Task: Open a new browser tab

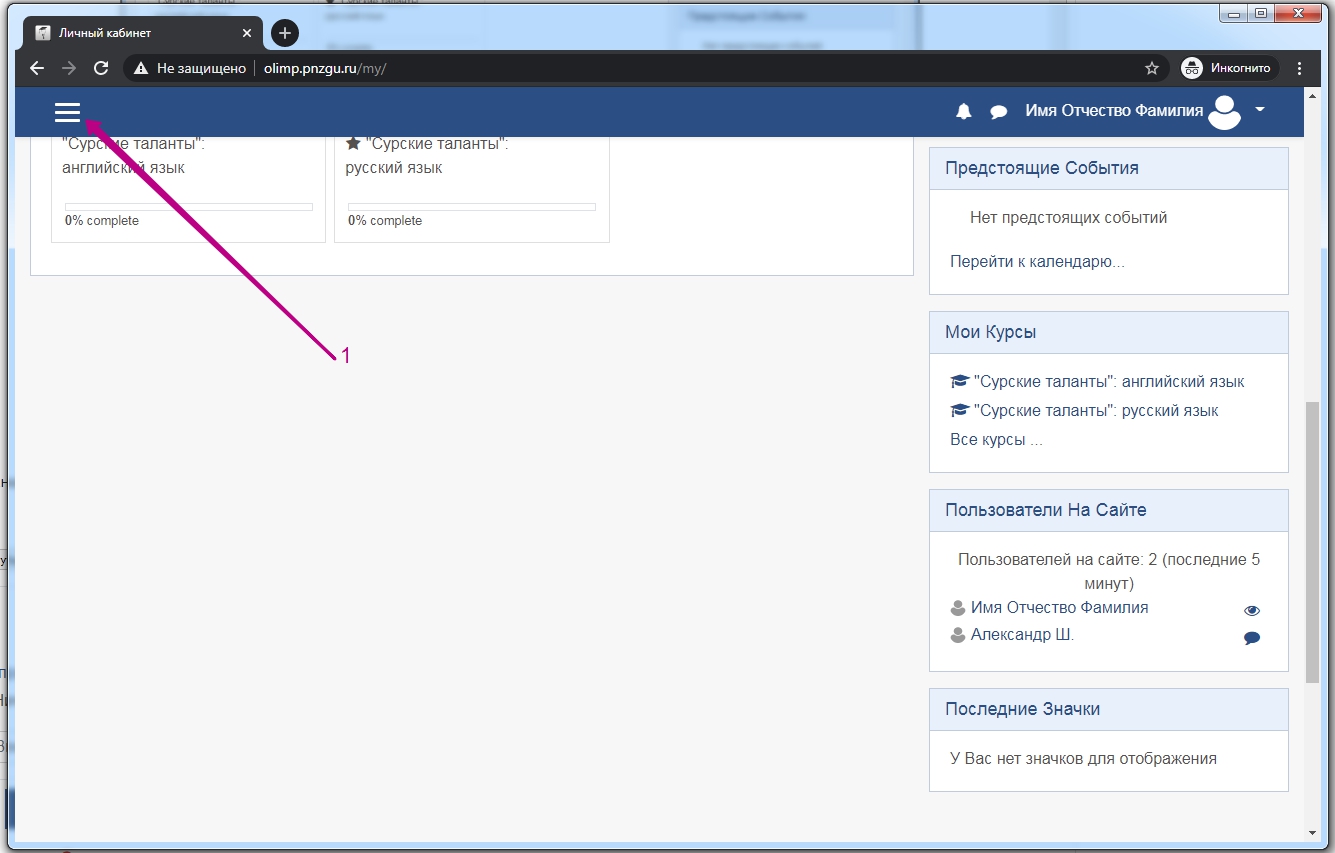Action: [285, 33]
